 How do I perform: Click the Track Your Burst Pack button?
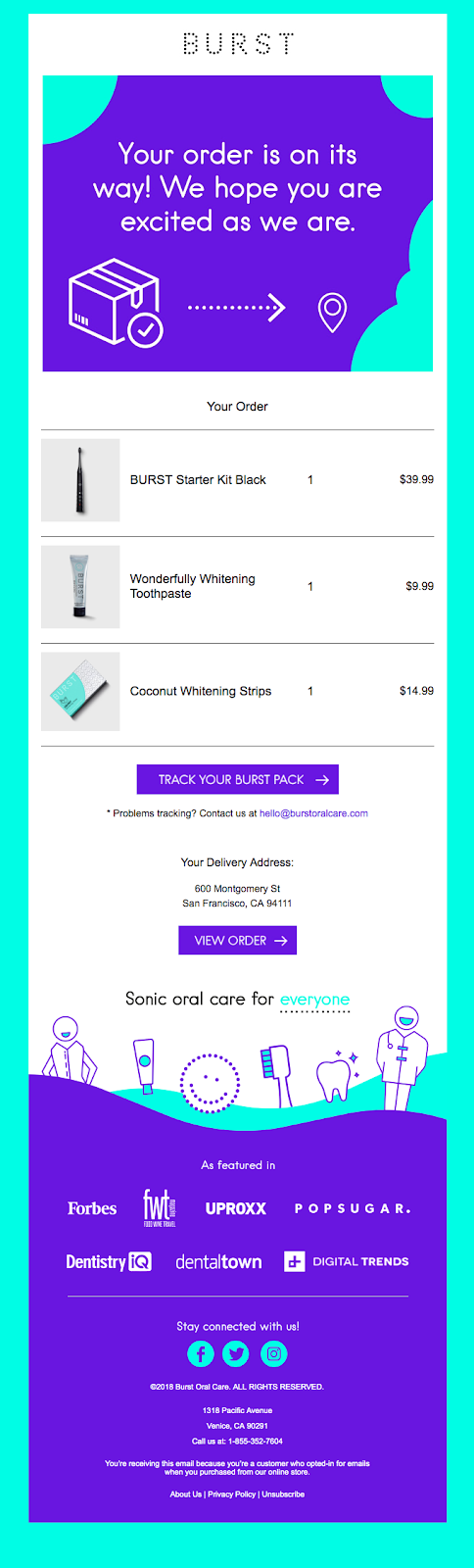(x=238, y=779)
